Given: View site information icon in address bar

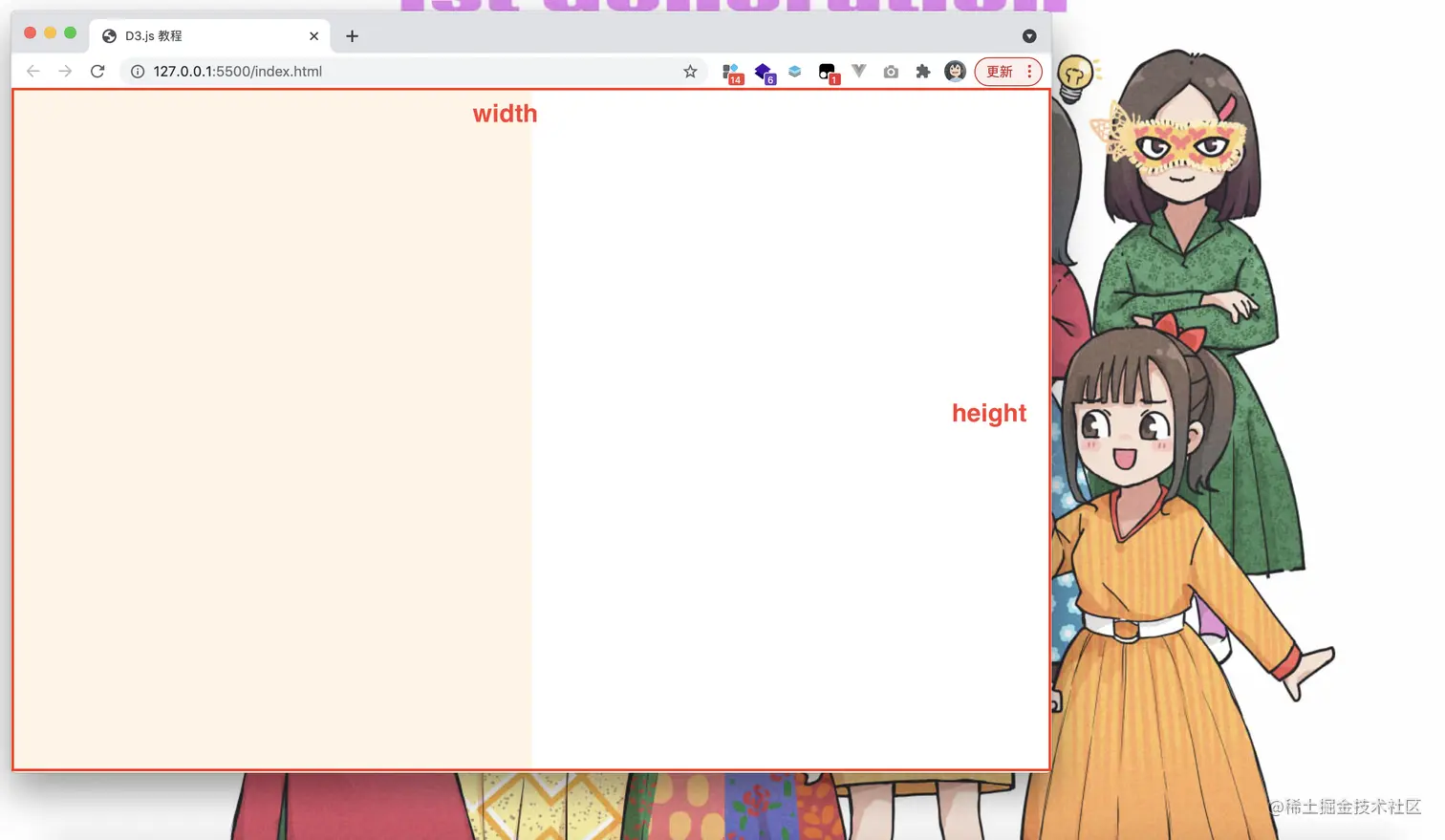Looking at the screenshot, I should point(138,72).
